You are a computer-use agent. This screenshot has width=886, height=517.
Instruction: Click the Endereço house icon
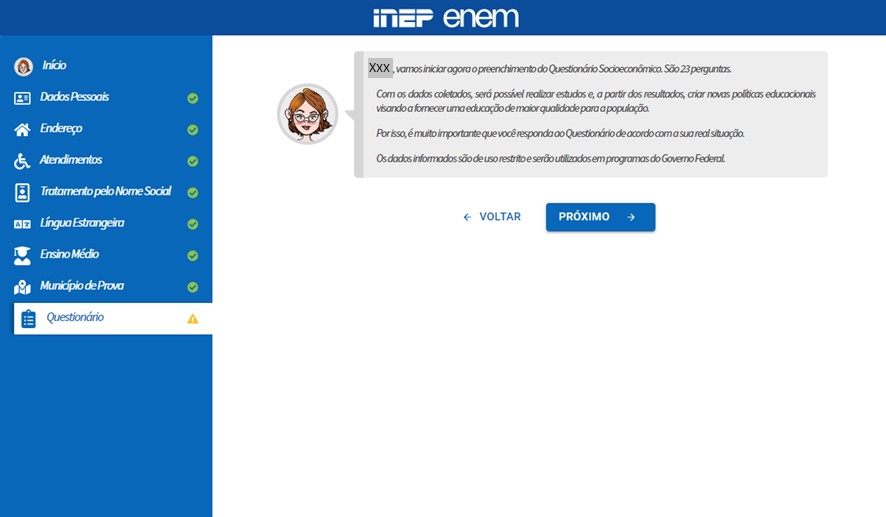coord(22,130)
